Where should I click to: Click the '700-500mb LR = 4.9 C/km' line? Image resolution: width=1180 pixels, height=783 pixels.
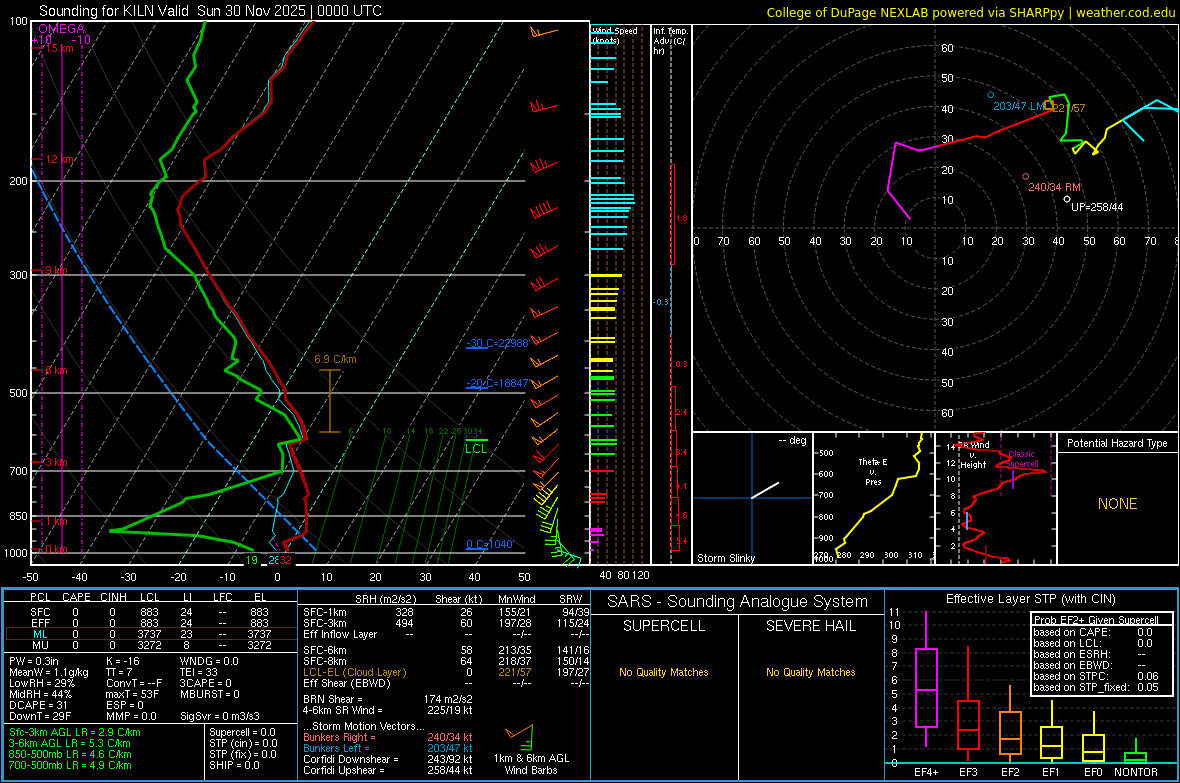coord(70,766)
